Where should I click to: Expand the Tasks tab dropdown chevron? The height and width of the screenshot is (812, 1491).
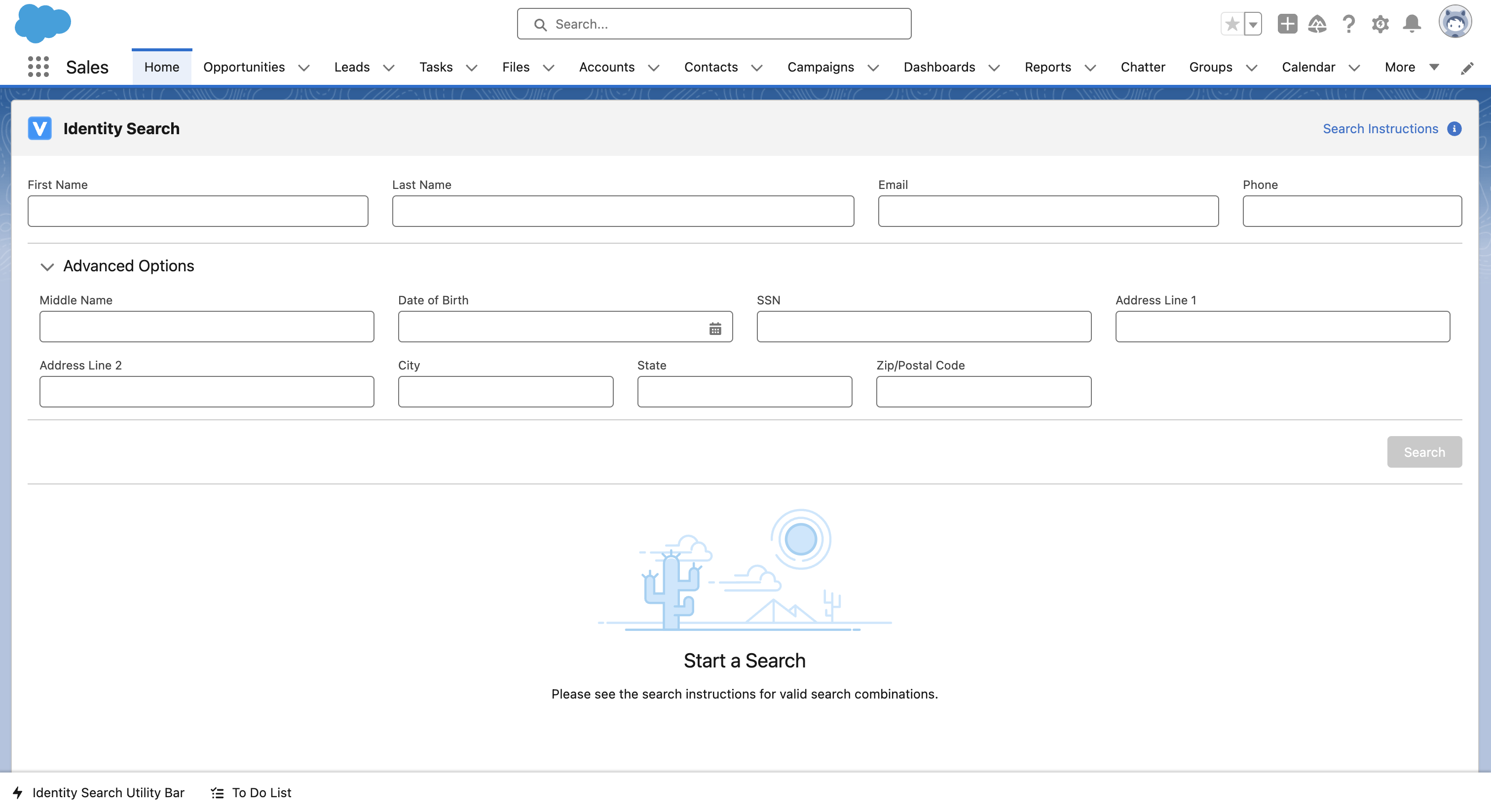pyautogui.click(x=472, y=68)
